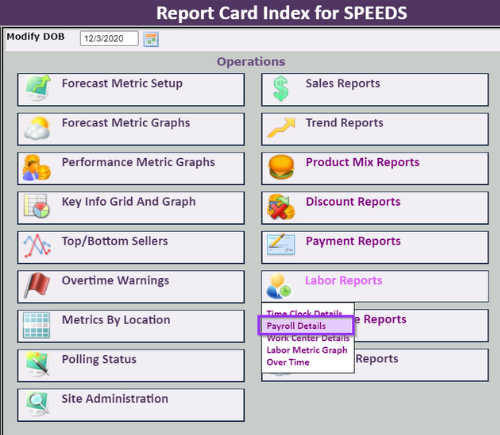Image resolution: width=500 pixels, height=435 pixels.
Task: Open Forecast Metric Setup
Action: click(131, 90)
